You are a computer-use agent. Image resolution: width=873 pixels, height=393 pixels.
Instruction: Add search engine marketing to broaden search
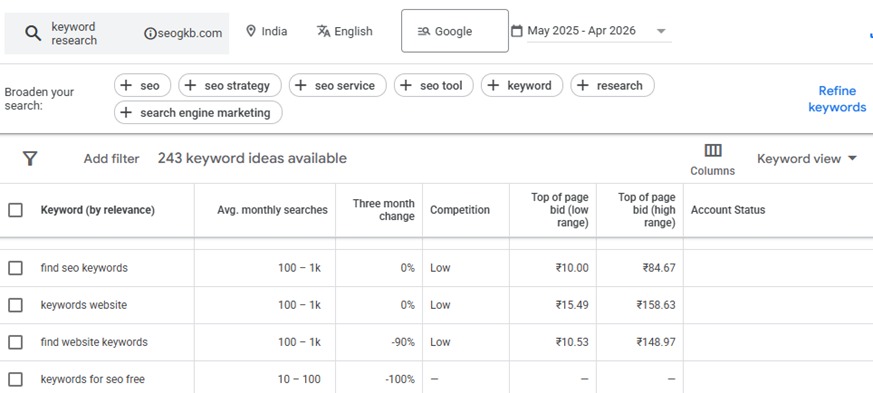pyautogui.click(x=198, y=113)
